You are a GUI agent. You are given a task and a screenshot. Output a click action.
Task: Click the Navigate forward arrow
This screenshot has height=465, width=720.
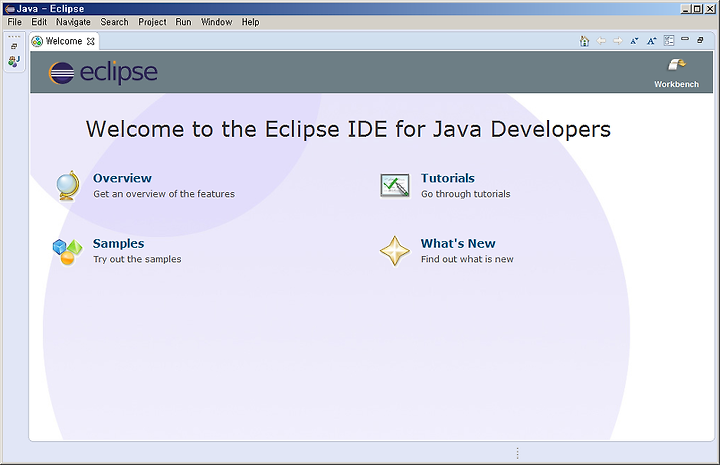pos(618,41)
